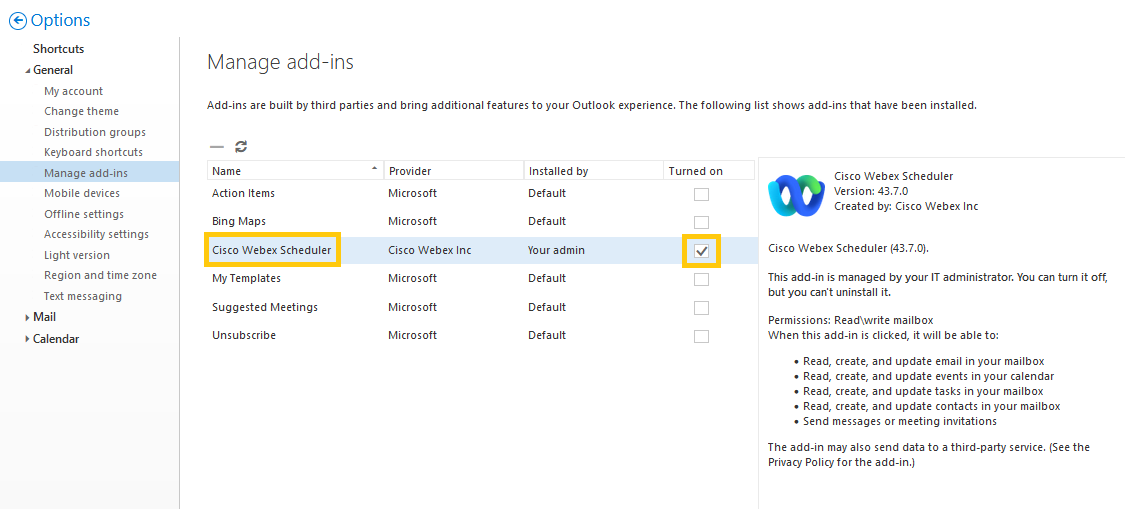
Task: Select the Suggested Meetings add-in row
Action: 265,307
